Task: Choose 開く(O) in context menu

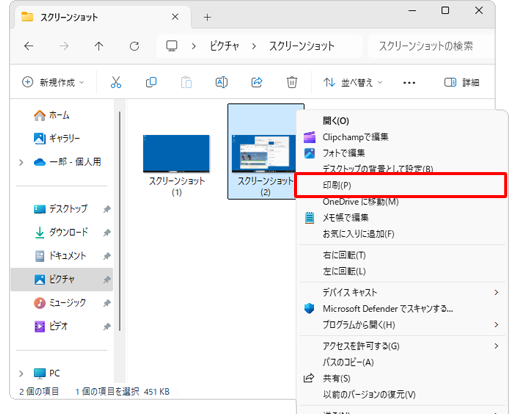Action: (x=402, y=121)
